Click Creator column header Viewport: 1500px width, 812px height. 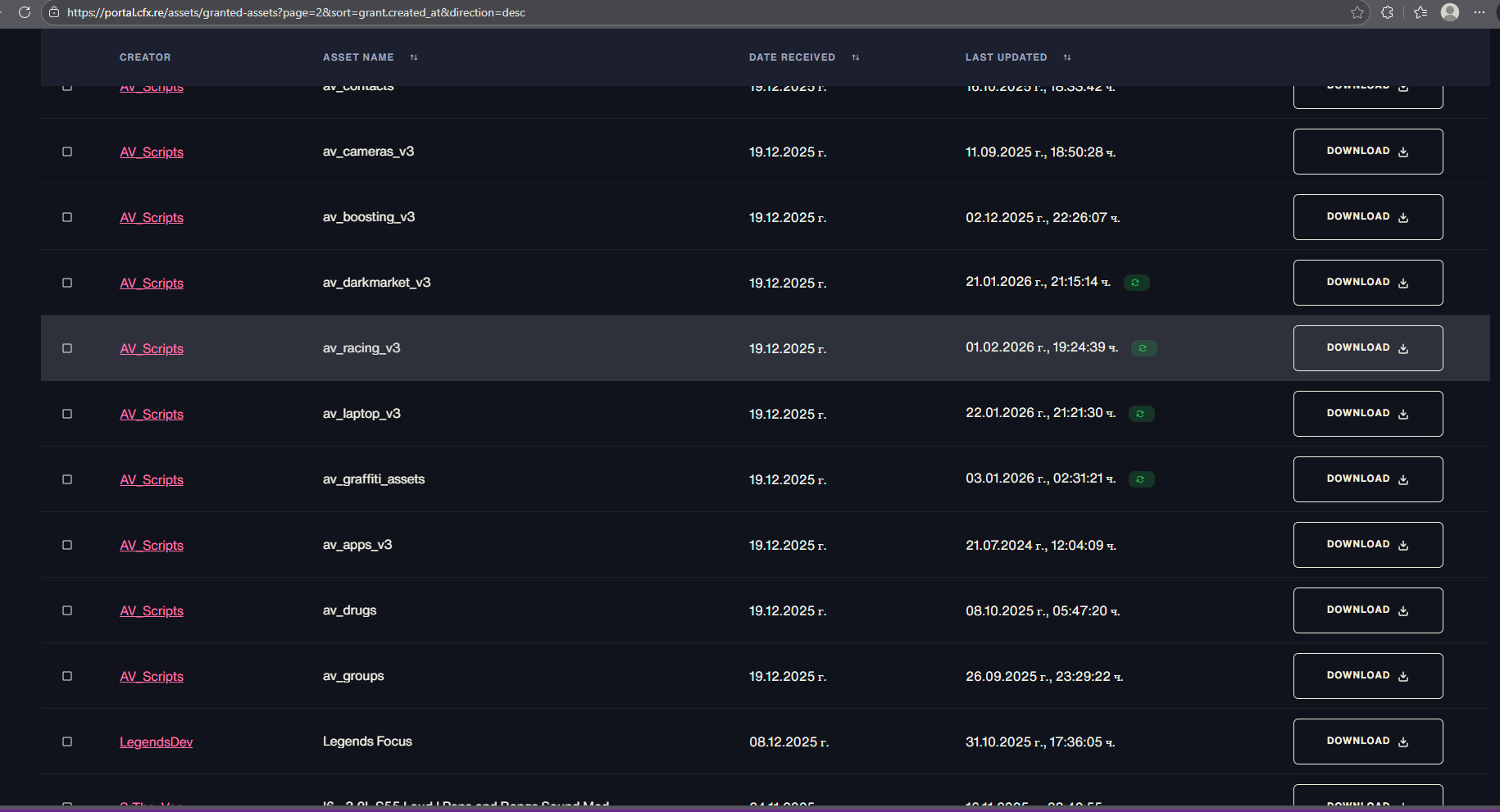(145, 57)
